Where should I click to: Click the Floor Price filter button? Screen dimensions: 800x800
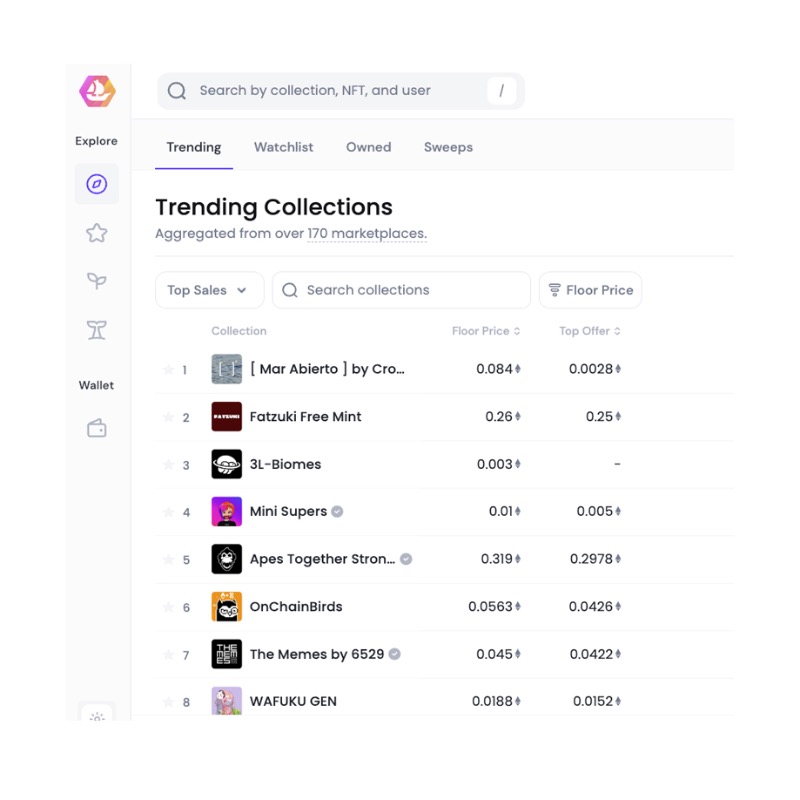[590, 290]
